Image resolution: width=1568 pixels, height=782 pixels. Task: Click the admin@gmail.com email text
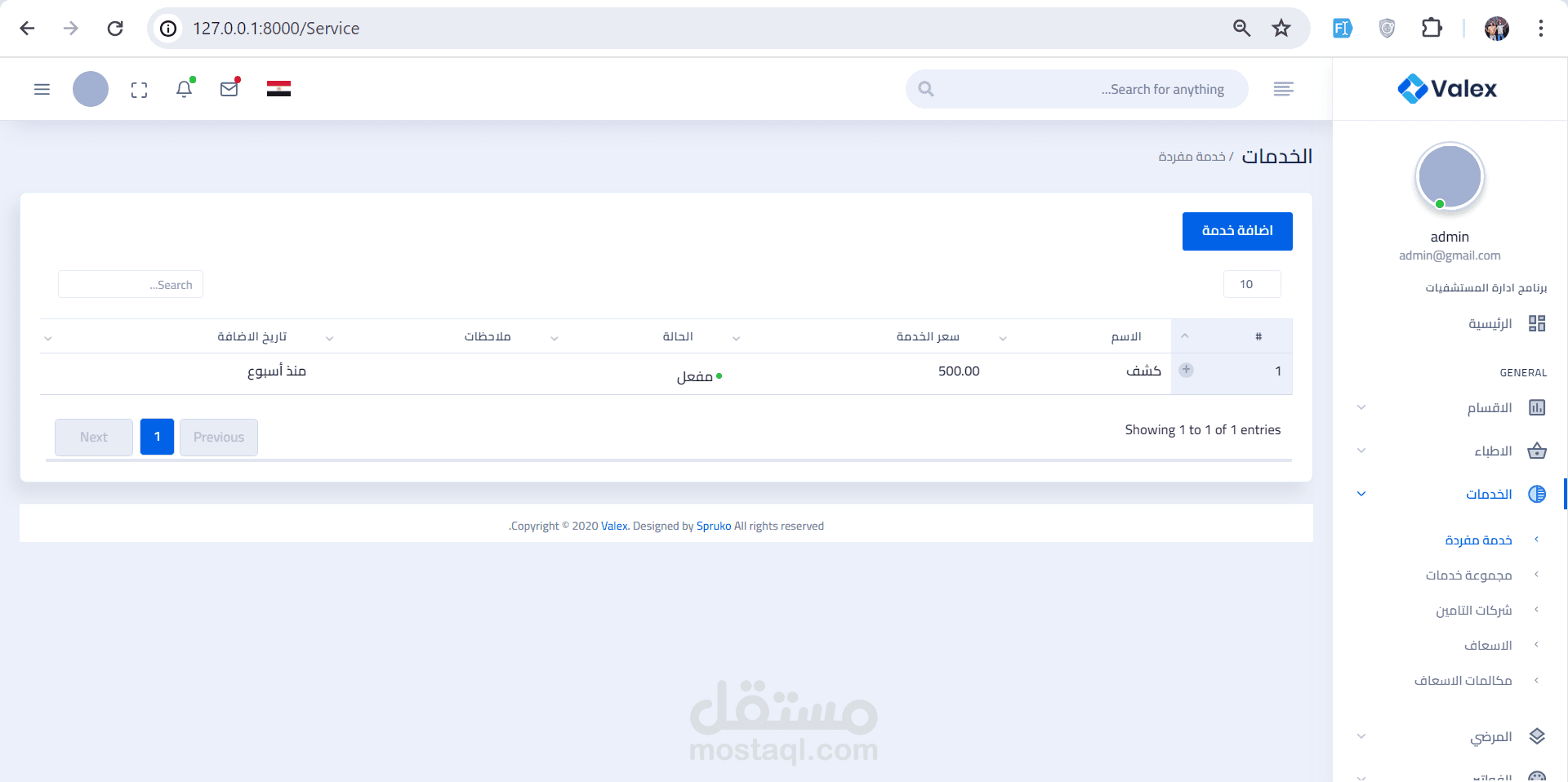[x=1450, y=255]
